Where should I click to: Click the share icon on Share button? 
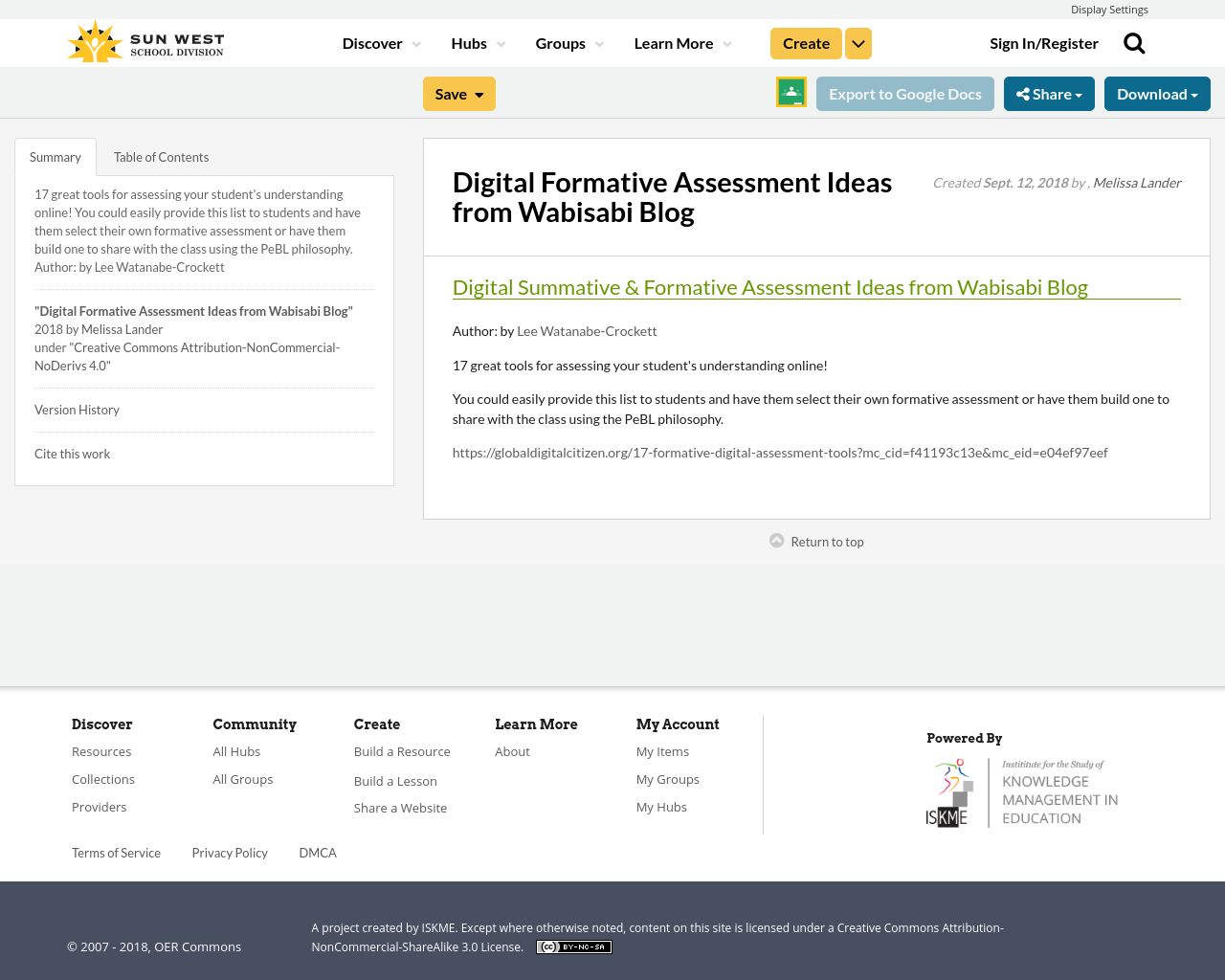click(1022, 92)
